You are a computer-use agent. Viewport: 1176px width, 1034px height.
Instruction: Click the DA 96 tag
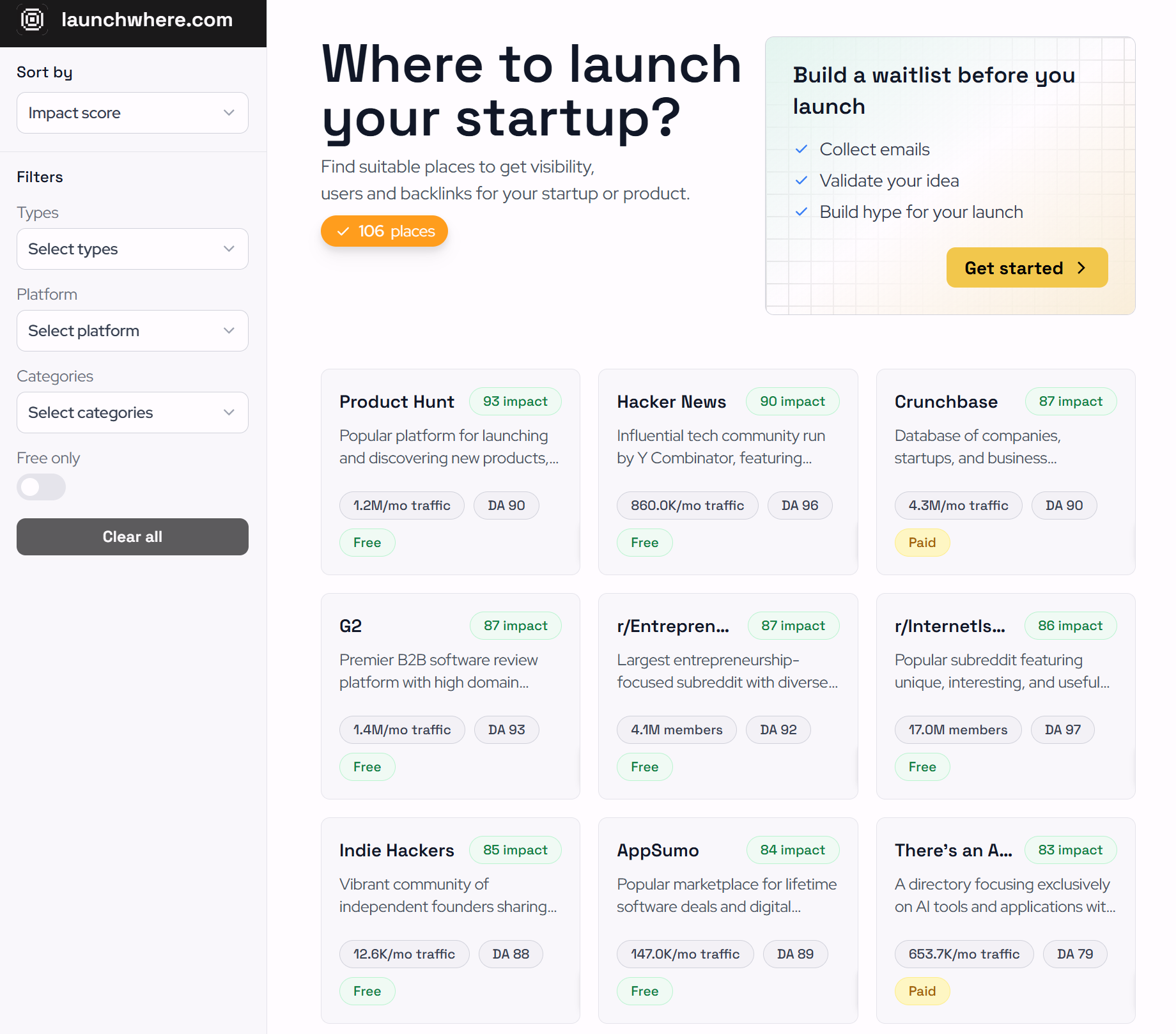pos(800,505)
